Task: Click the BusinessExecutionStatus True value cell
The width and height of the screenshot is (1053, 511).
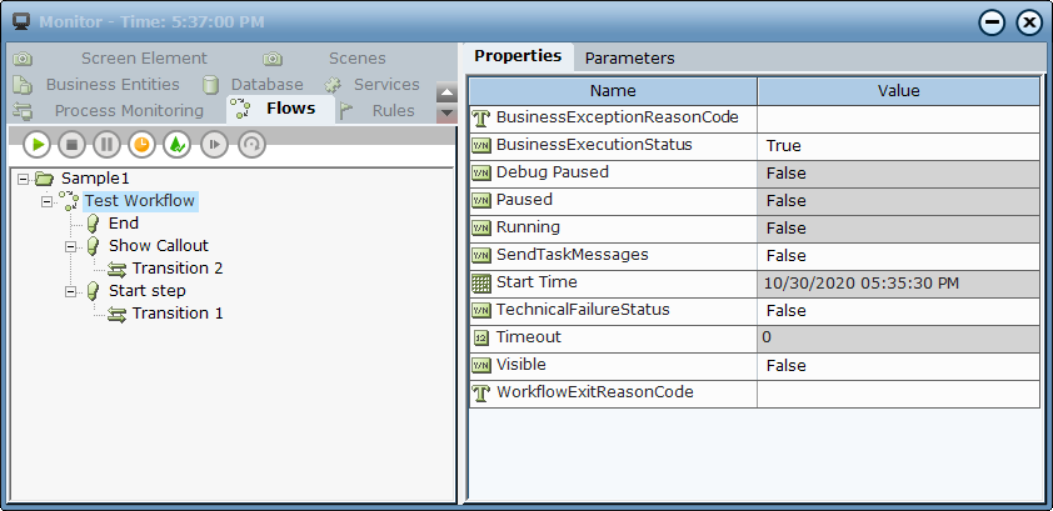Action: (x=898, y=145)
